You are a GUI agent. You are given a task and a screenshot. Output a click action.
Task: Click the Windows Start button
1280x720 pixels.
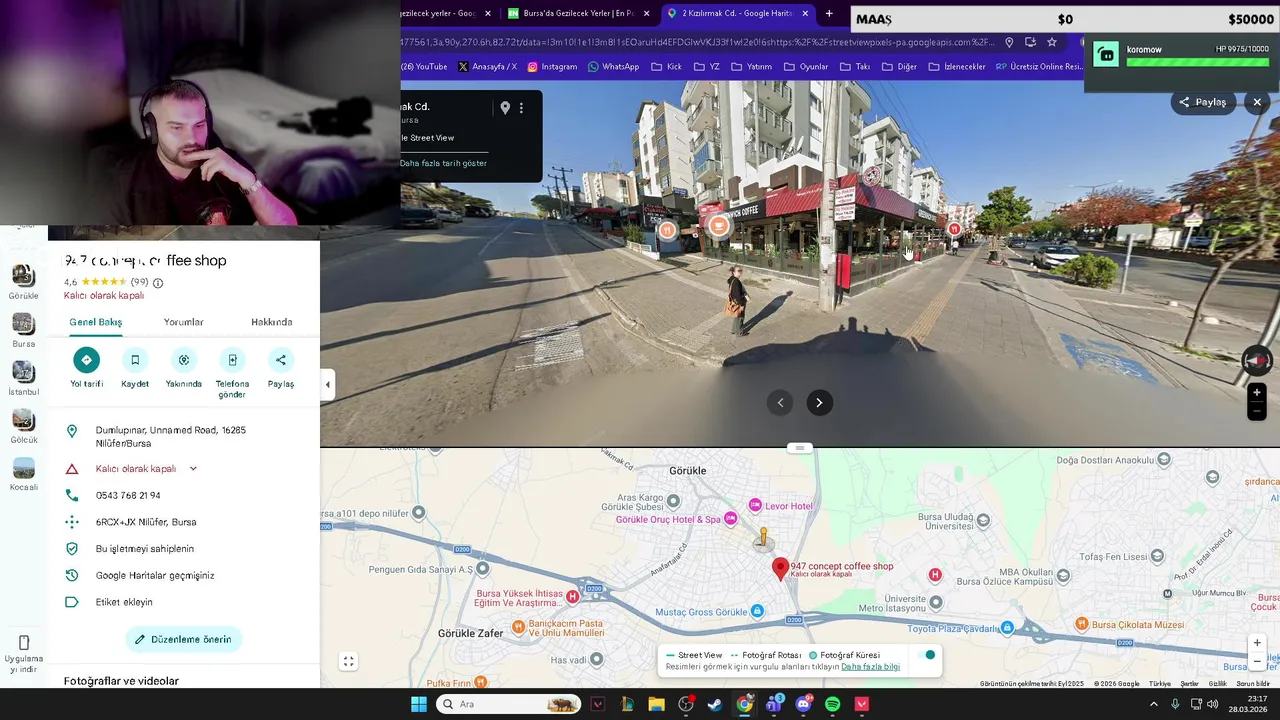pos(419,704)
